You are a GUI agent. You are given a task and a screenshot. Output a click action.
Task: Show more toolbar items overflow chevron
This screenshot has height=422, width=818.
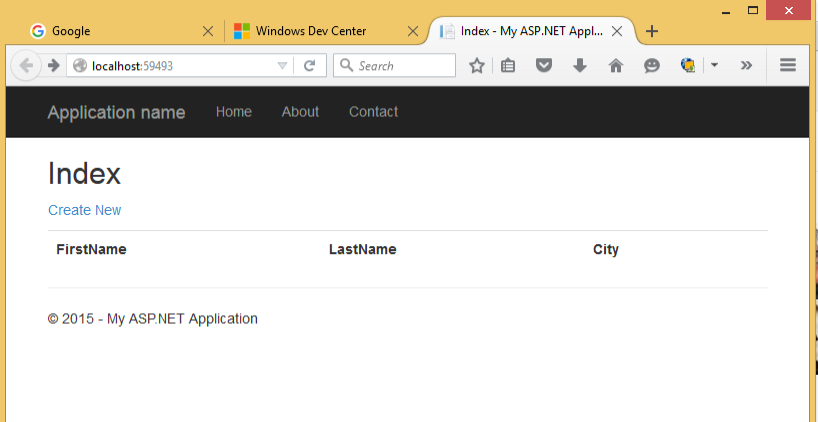coord(746,66)
